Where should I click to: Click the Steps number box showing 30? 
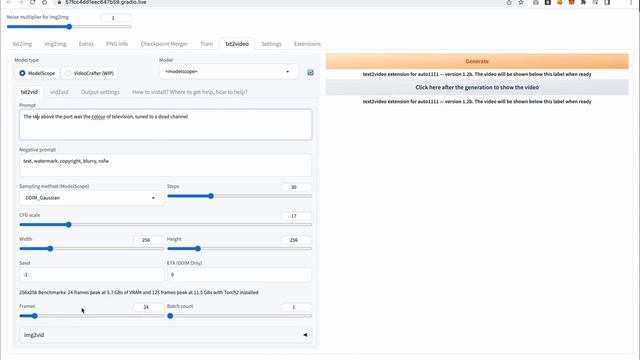tap(297, 187)
